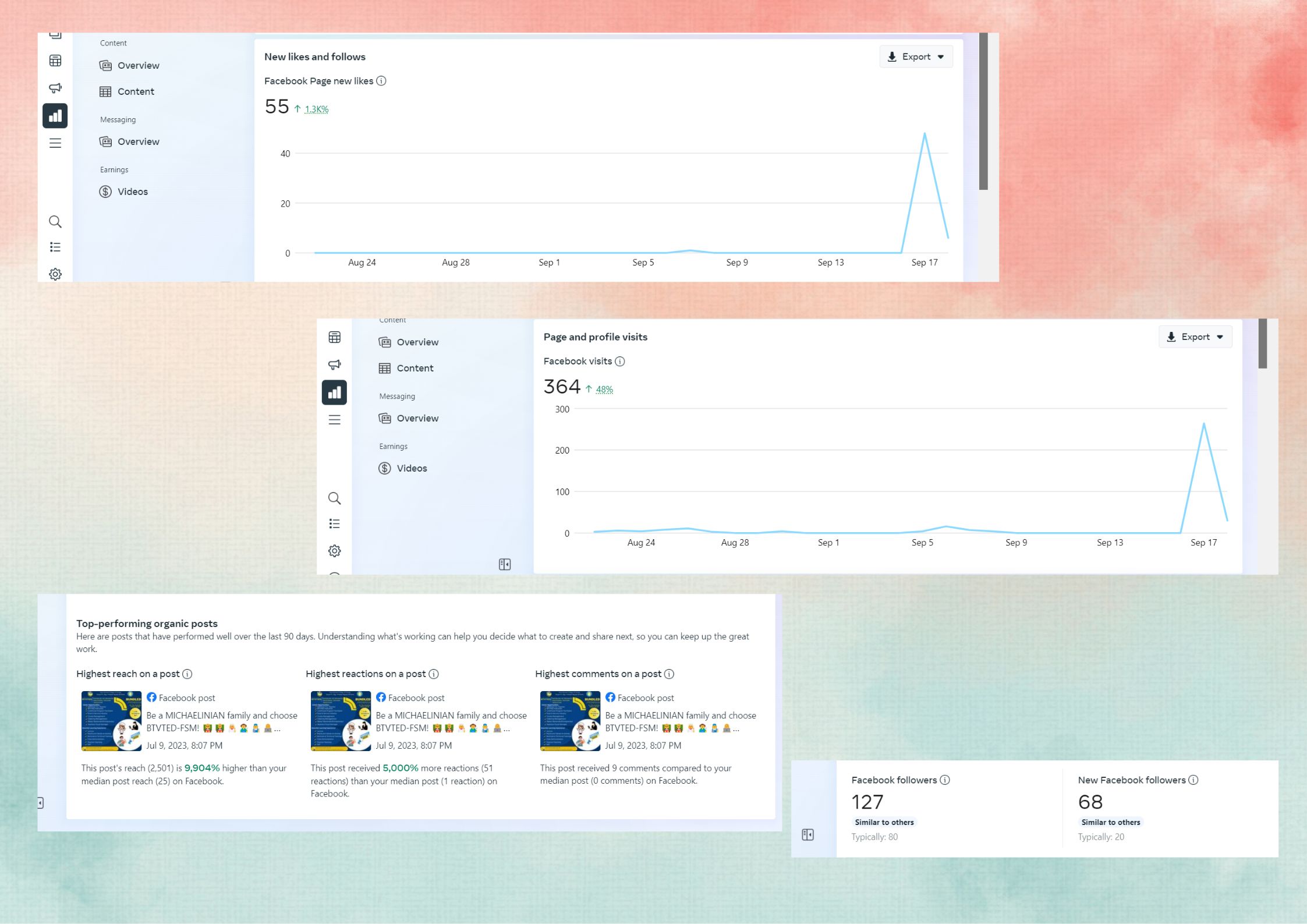The height and width of the screenshot is (924, 1307).
Task: Click info icon next to Facebook visits
Action: tap(620, 362)
